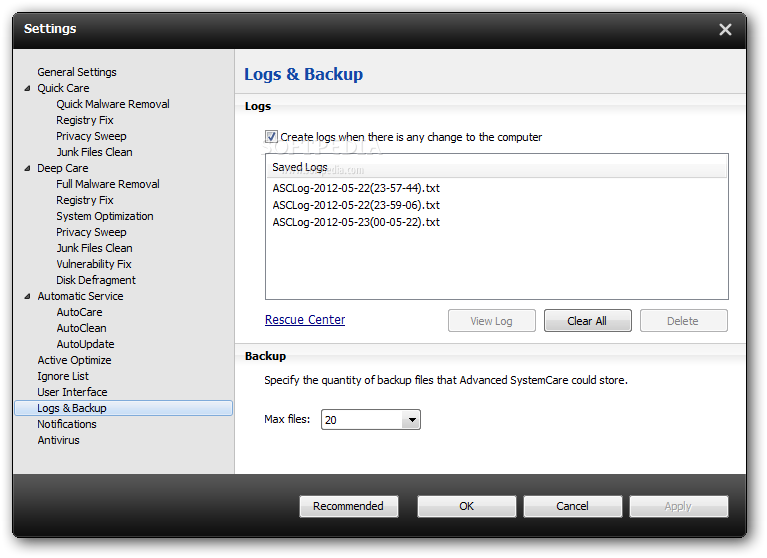767x558 pixels.
Task: Open the Rescue Center link
Action: pyautogui.click(x=305, y=320)
